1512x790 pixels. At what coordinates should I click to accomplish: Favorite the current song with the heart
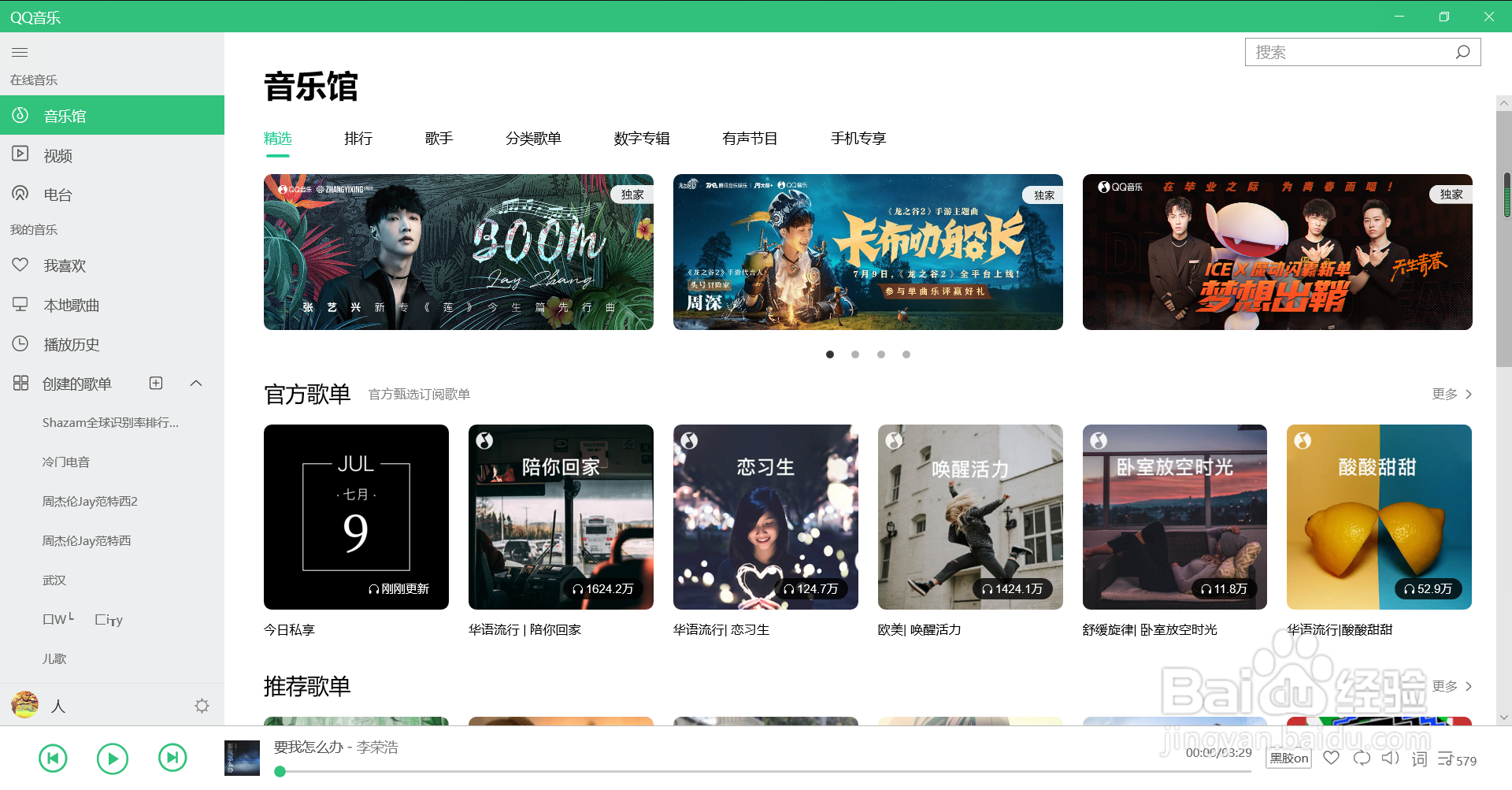1331,758
